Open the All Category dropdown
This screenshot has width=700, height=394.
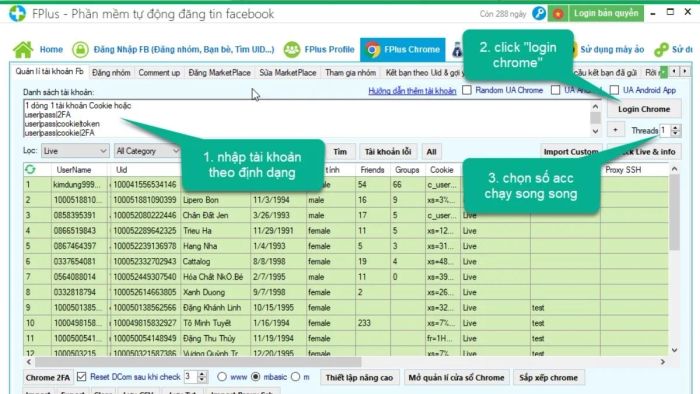click(x=147, y=151)
